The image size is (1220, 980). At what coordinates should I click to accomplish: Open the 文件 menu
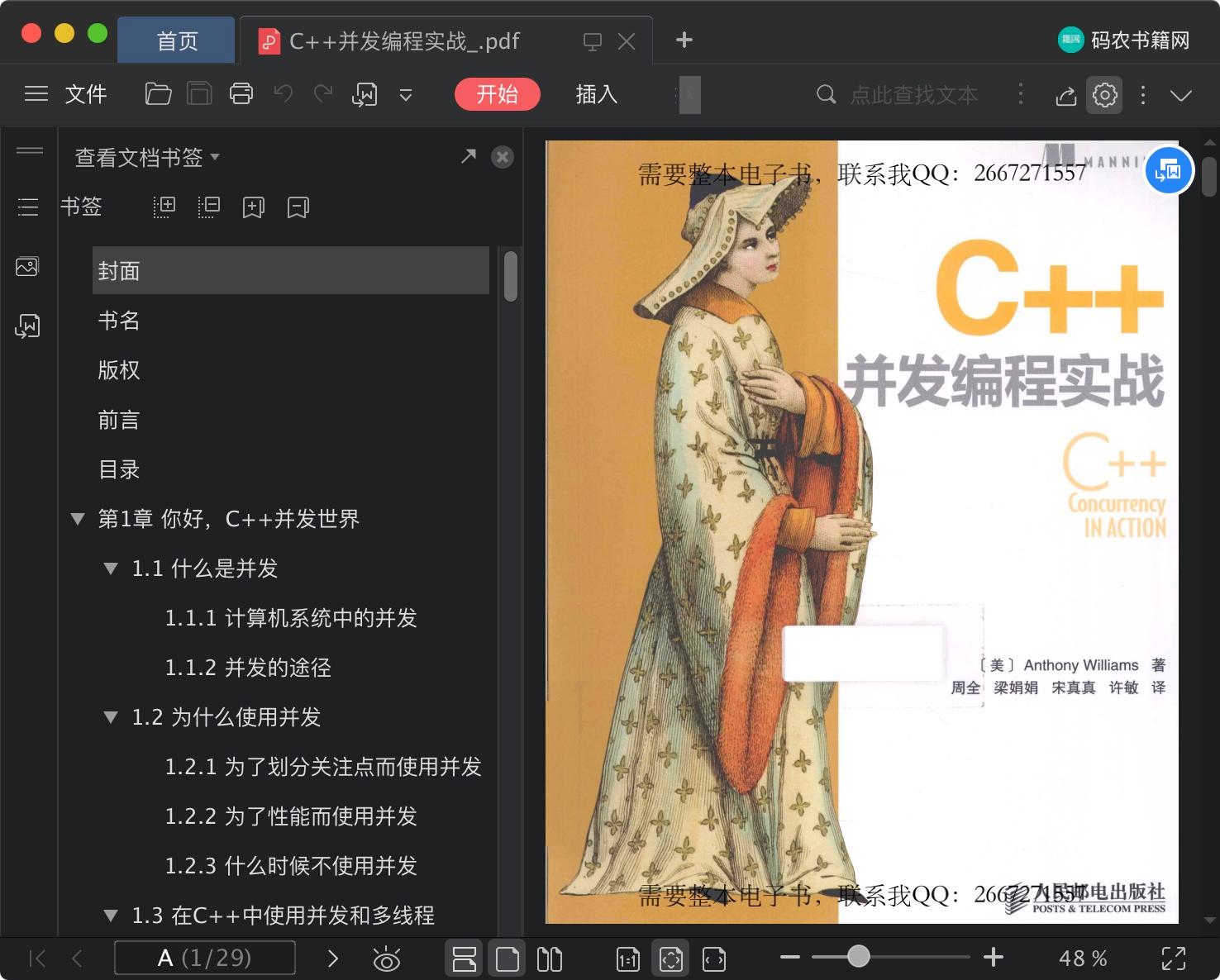click(x=86, y=94)
